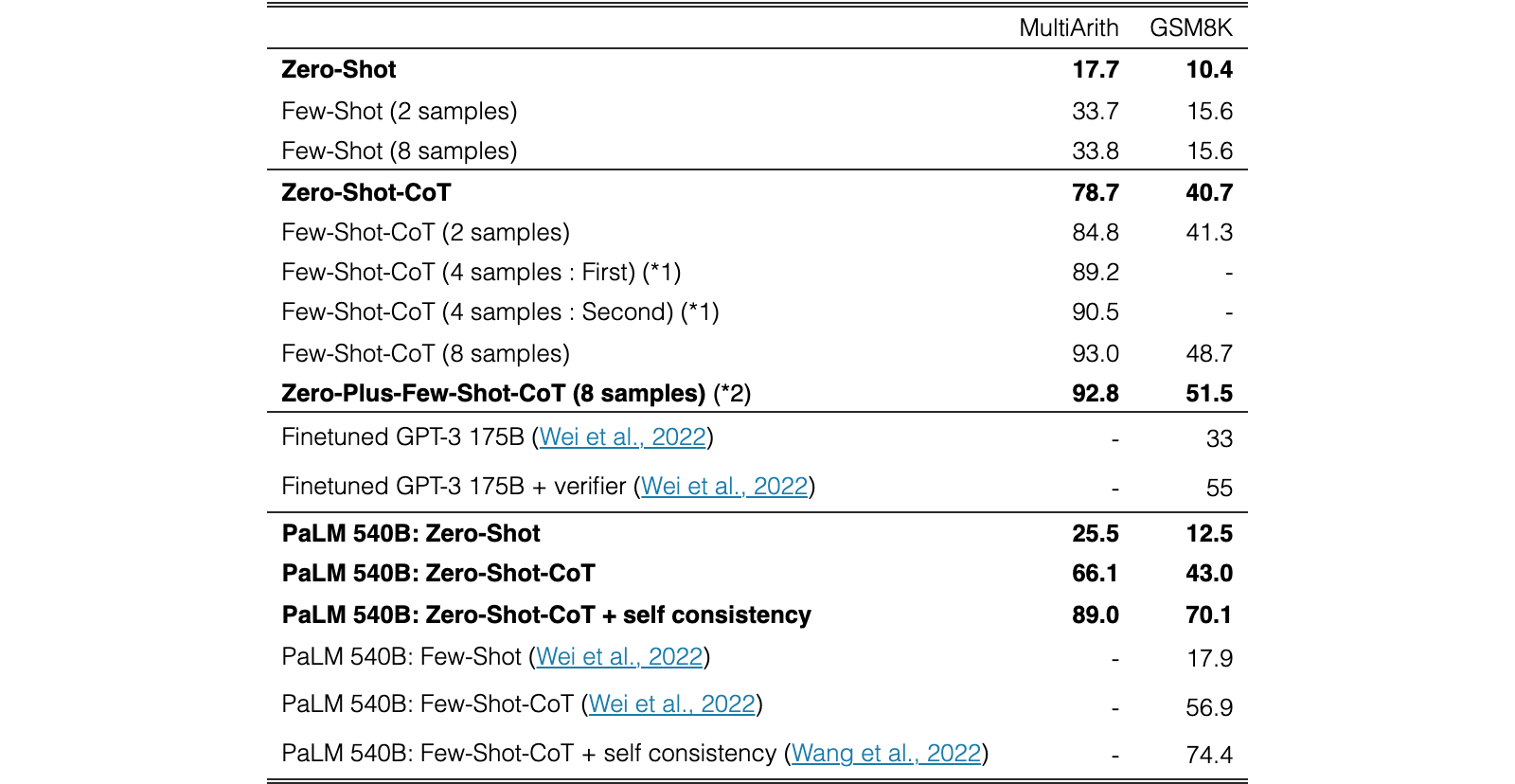
Task: Open Wei et al. link in PaLM Few-Shot 17.9 row
Action: (x=619, y=657)
